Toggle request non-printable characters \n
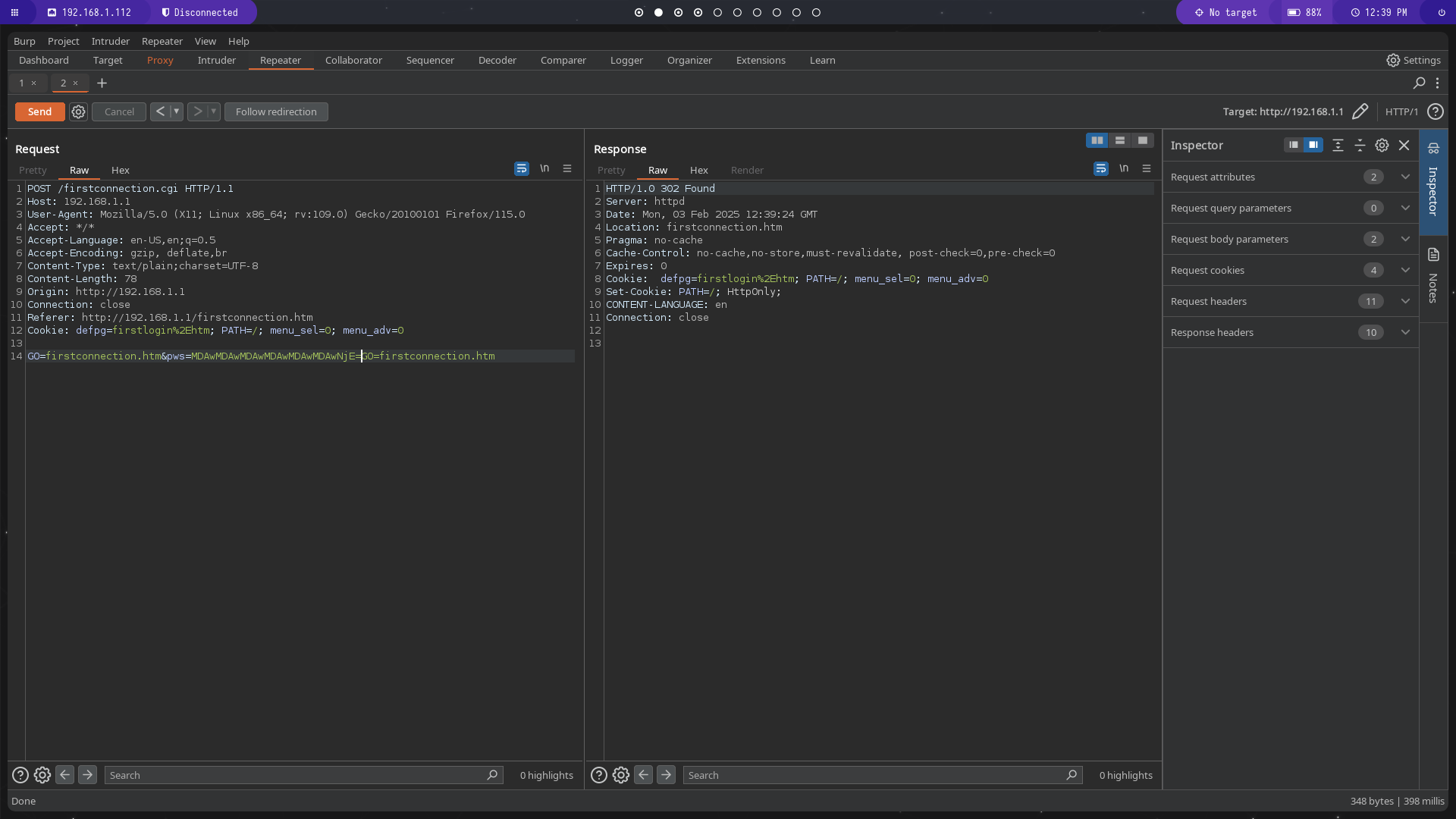The width and height of the screenshot is (1456, 819). [544, 168]
